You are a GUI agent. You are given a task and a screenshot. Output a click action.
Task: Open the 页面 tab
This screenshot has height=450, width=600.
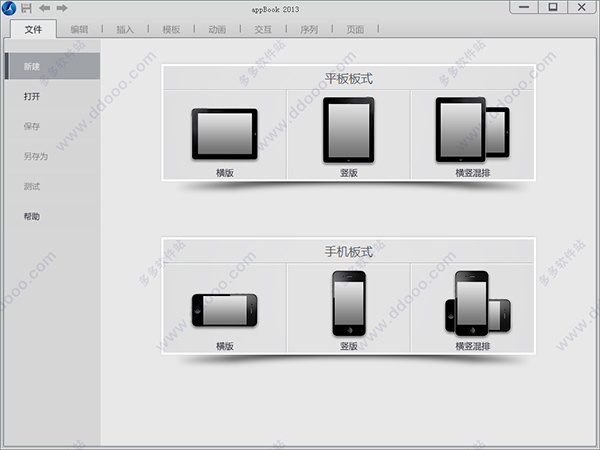pos(355,29)
